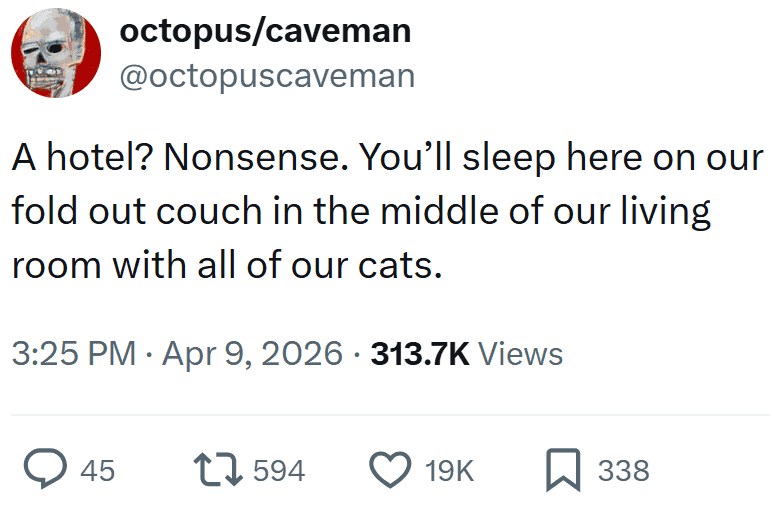Click the Views label

point(521,353)
